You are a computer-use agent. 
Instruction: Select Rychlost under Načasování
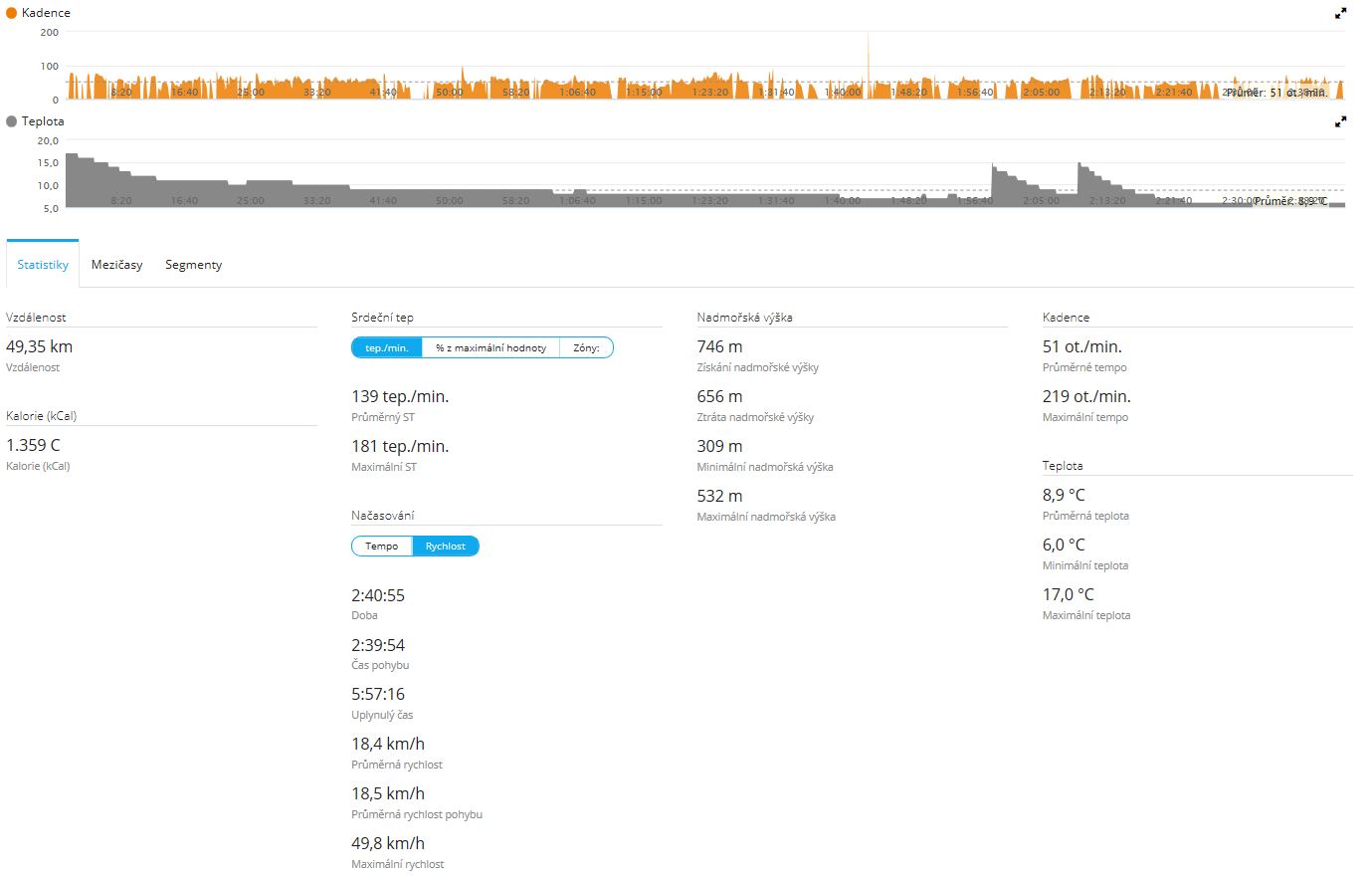[x=445, y=547]
